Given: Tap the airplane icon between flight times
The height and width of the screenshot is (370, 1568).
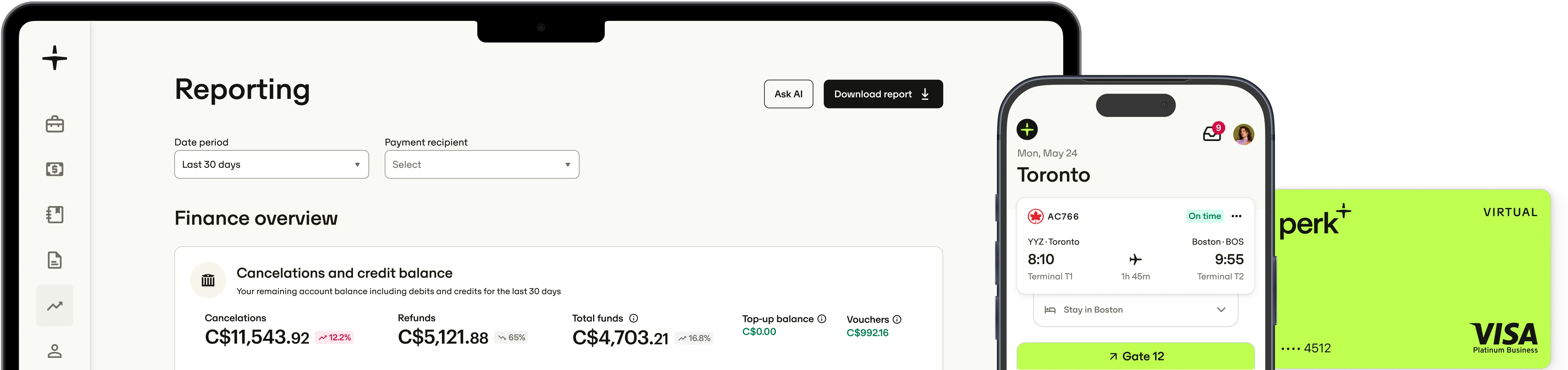Looking at the screenshot, I should click(1135, 260).
